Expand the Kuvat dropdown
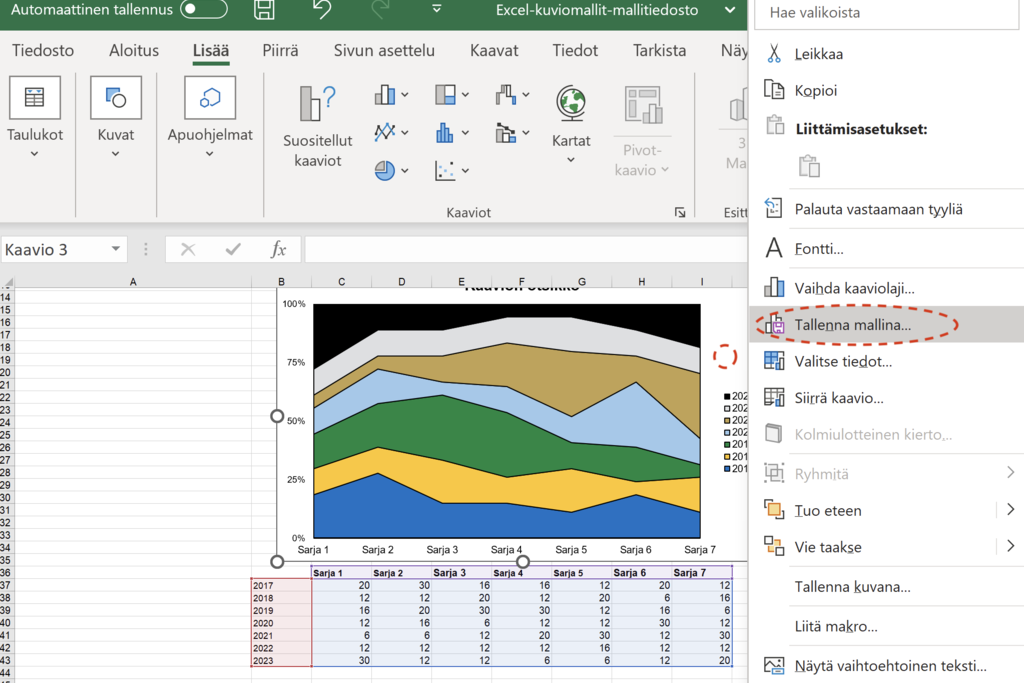1024x683 pixels. 116,154
